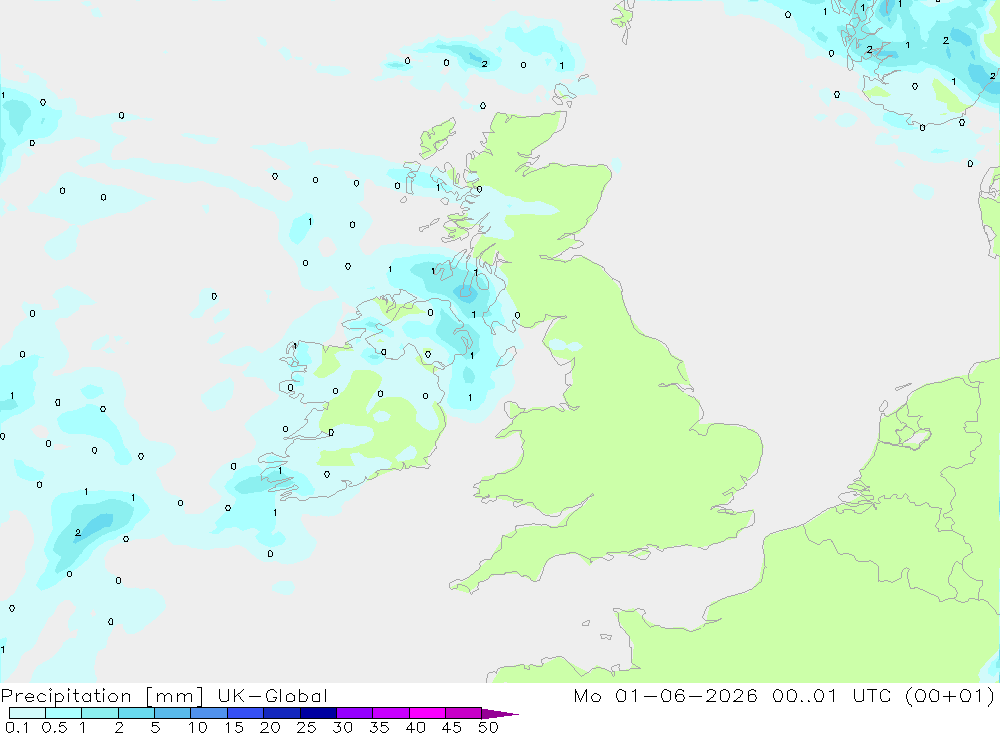This screenshot has height=733, width=1000.
Task: Click the 1–2 mm legend color swatch
Action: pos(99,713)
